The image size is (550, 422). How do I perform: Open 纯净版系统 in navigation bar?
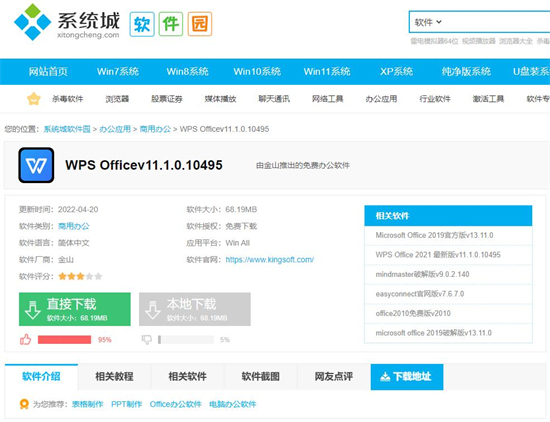click(x=466, y=72)
